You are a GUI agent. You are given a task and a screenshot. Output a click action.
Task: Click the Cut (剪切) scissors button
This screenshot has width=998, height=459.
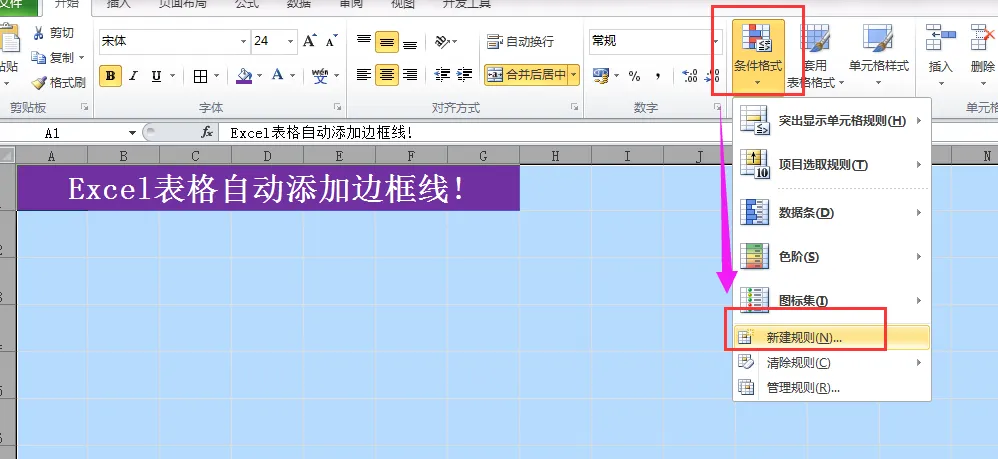[53, 33]
